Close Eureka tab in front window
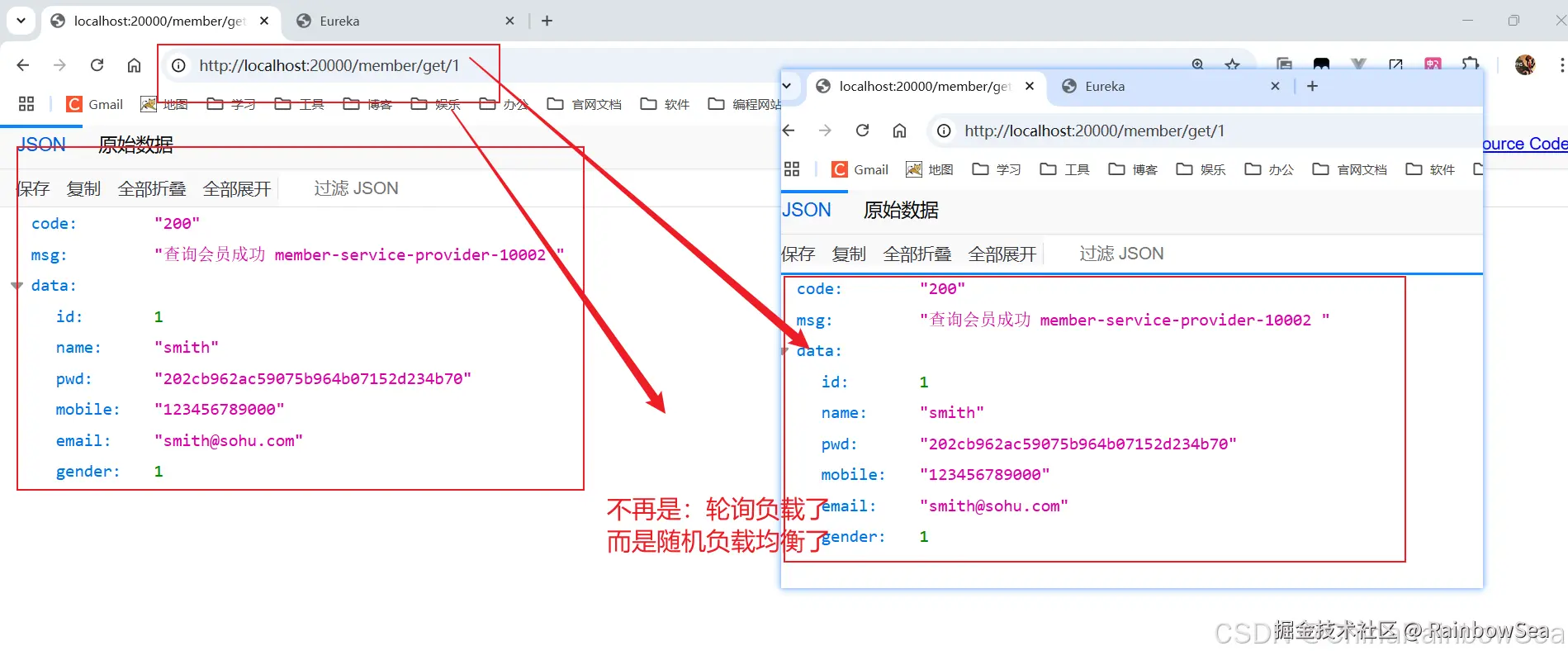The image size is (1568, 660). (1275, 86)
